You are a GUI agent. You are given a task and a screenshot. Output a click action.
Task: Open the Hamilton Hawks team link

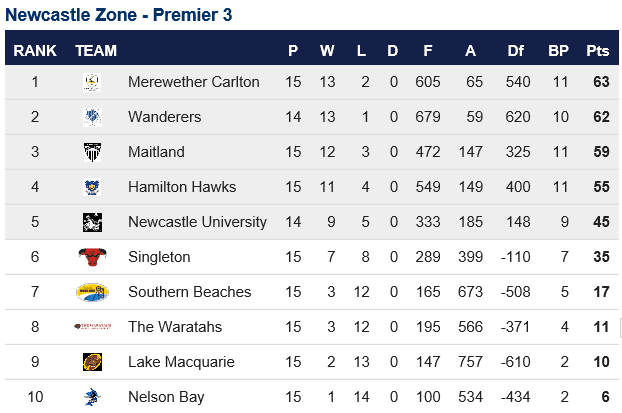[182, 186]
